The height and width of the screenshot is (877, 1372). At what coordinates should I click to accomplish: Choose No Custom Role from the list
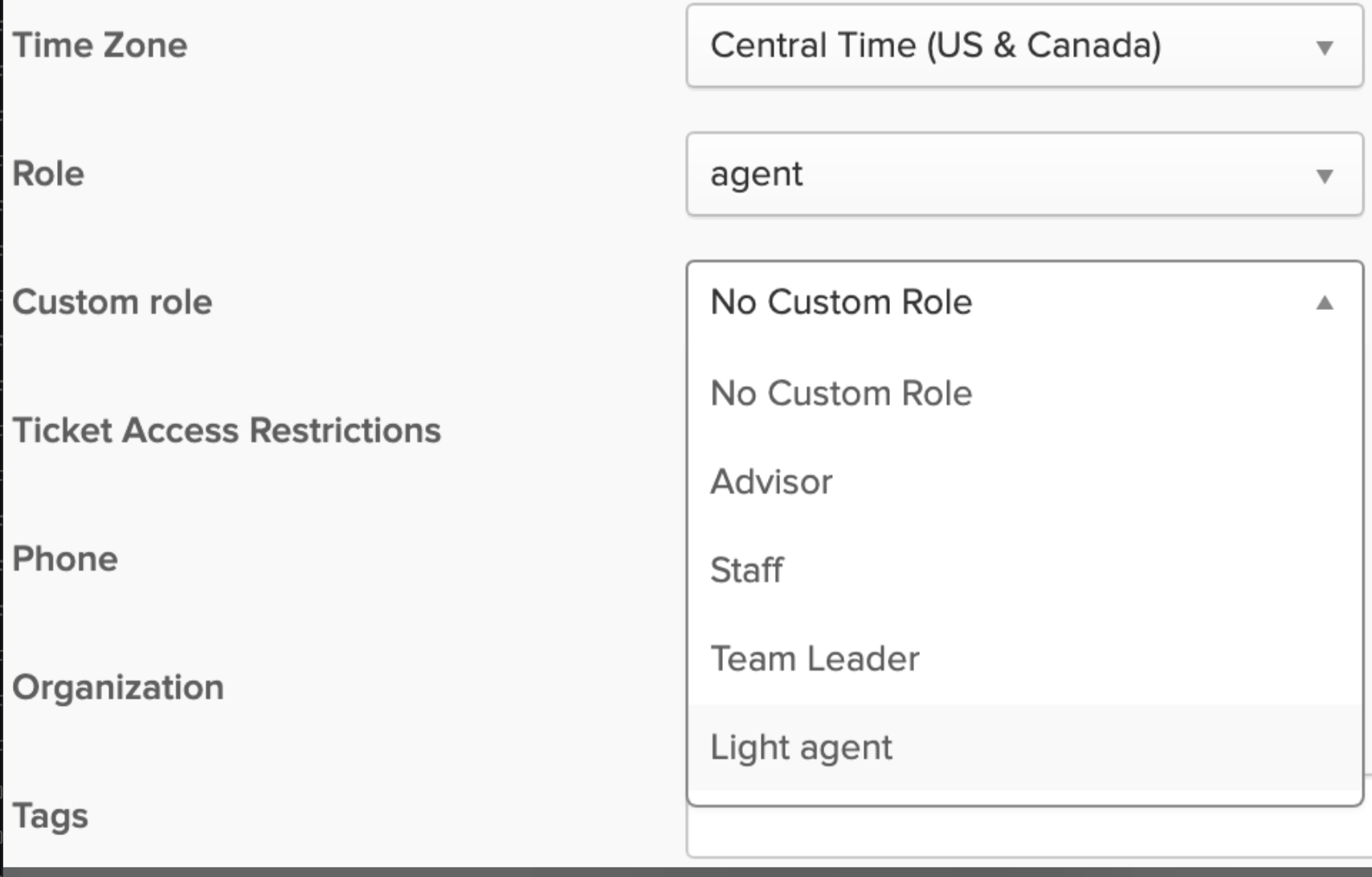point(841,394)
